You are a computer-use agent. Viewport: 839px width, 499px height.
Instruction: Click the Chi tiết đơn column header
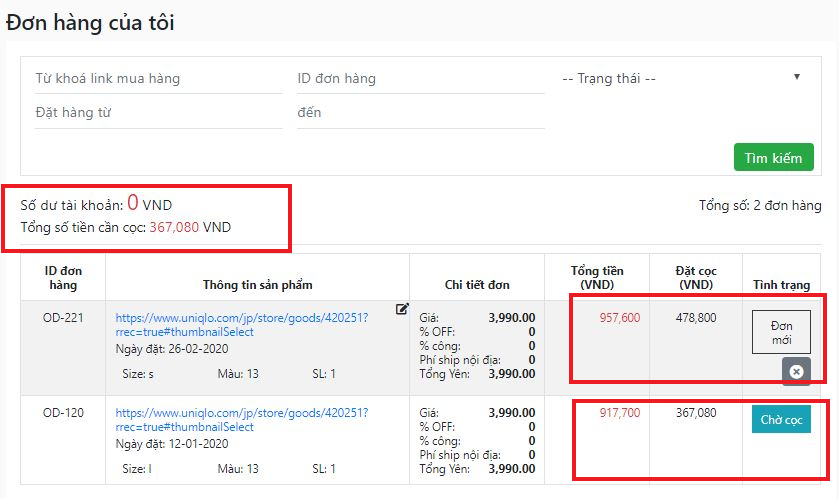click(x=477, y=285)
